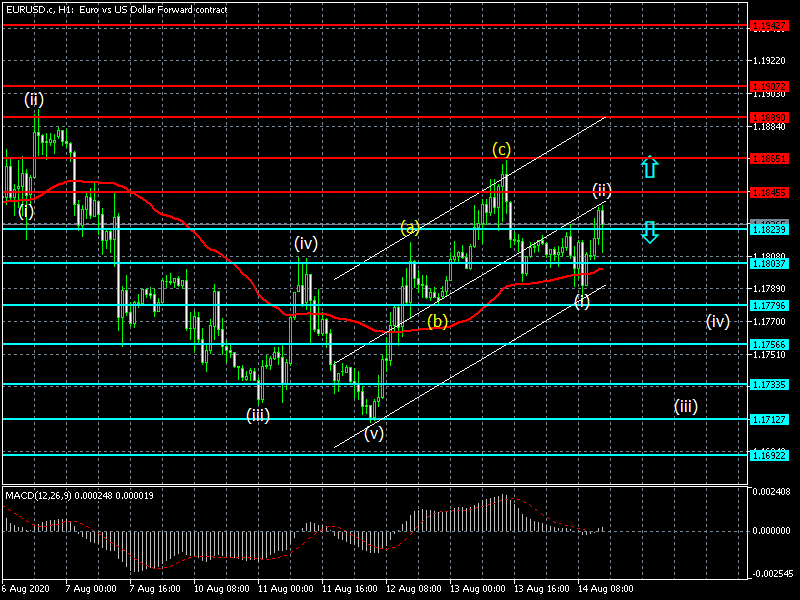Click the 7 Aug 00:00 time label
The image size is (800, 600).
click(91, 588)
